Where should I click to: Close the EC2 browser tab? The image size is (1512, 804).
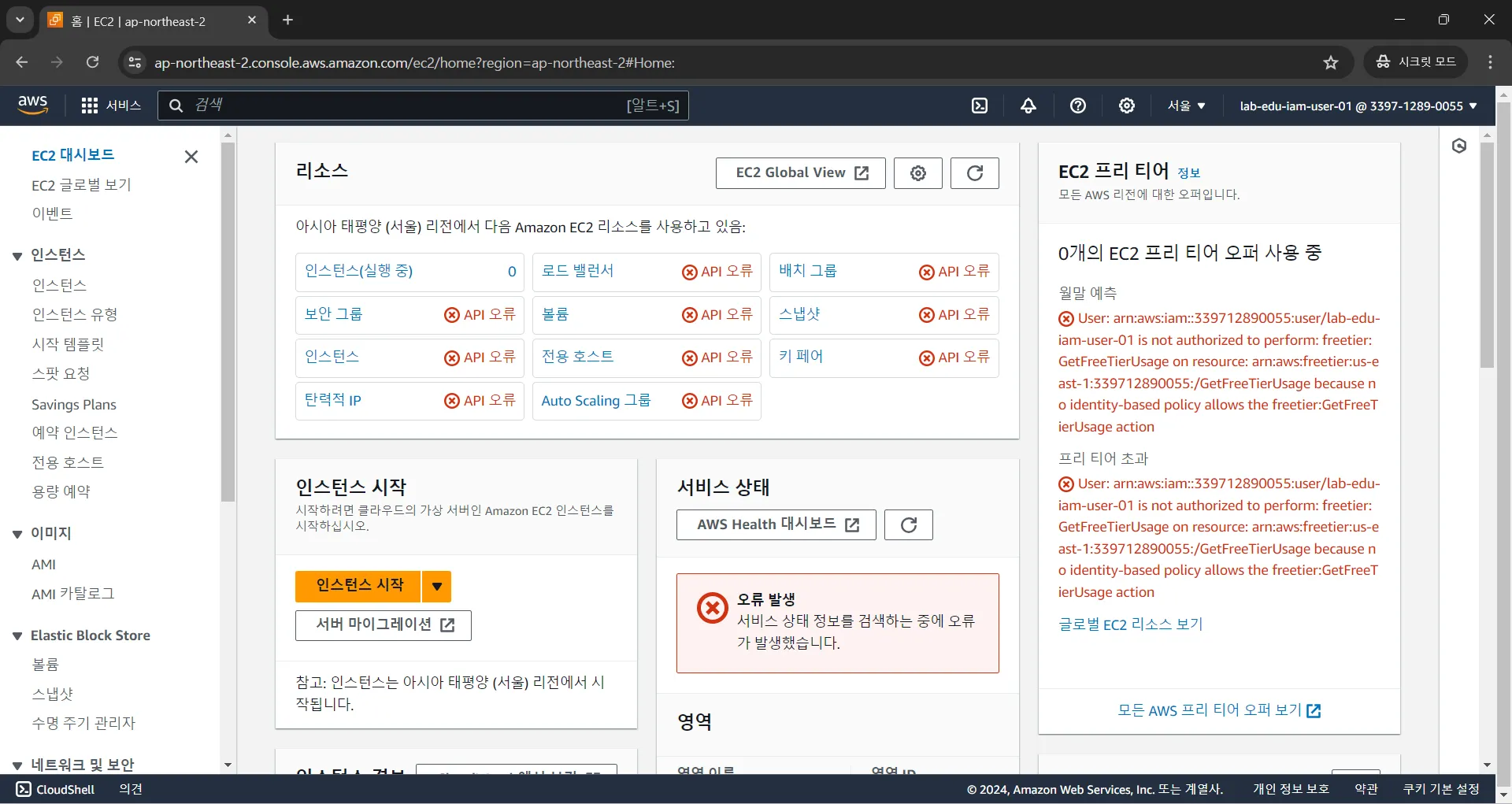(252, 20)
